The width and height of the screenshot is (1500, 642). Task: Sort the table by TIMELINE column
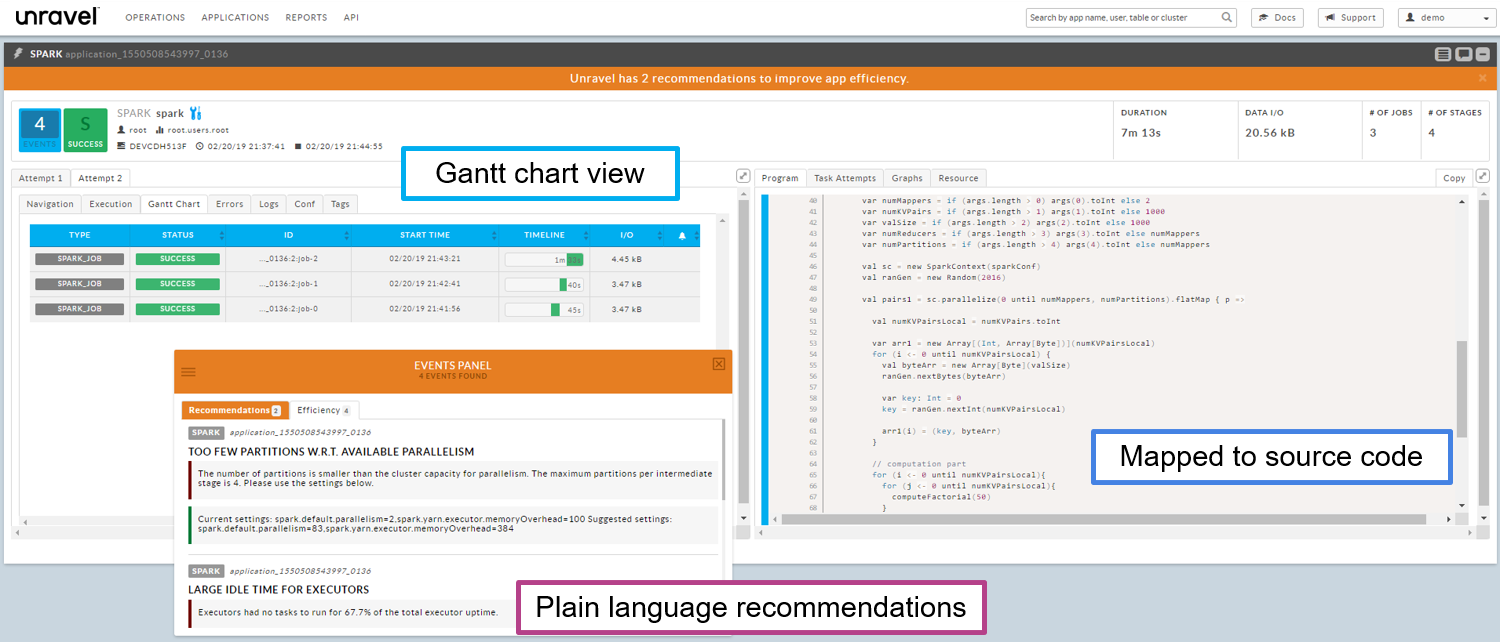(x=545, y=235)
